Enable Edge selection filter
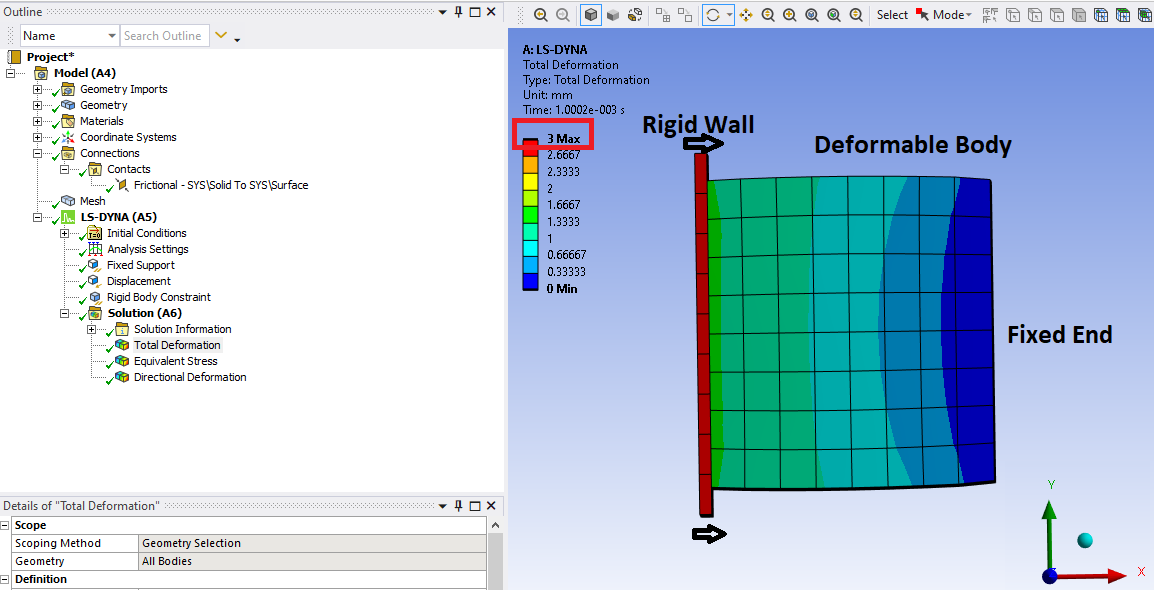Screen dimensions: 1154x590 [1035, 15]
